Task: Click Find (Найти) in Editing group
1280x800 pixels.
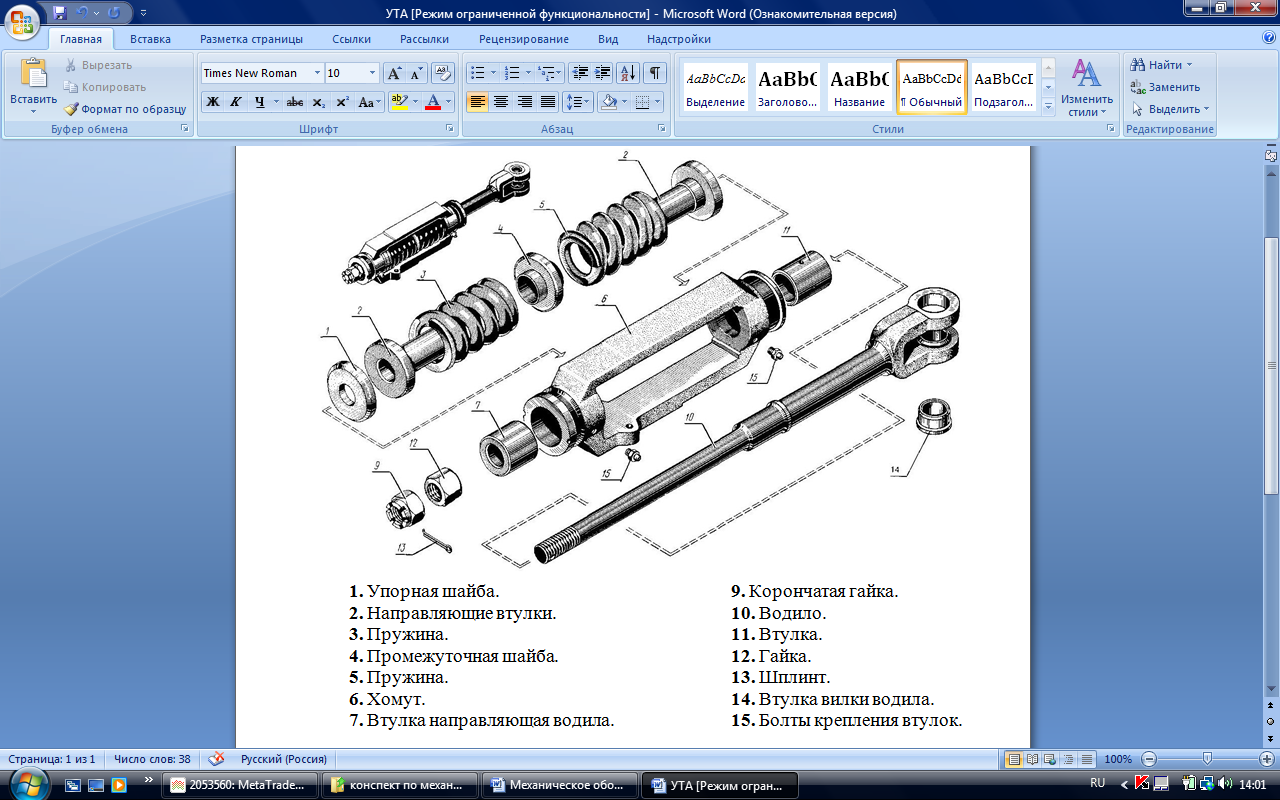Action: [1160, 65]
